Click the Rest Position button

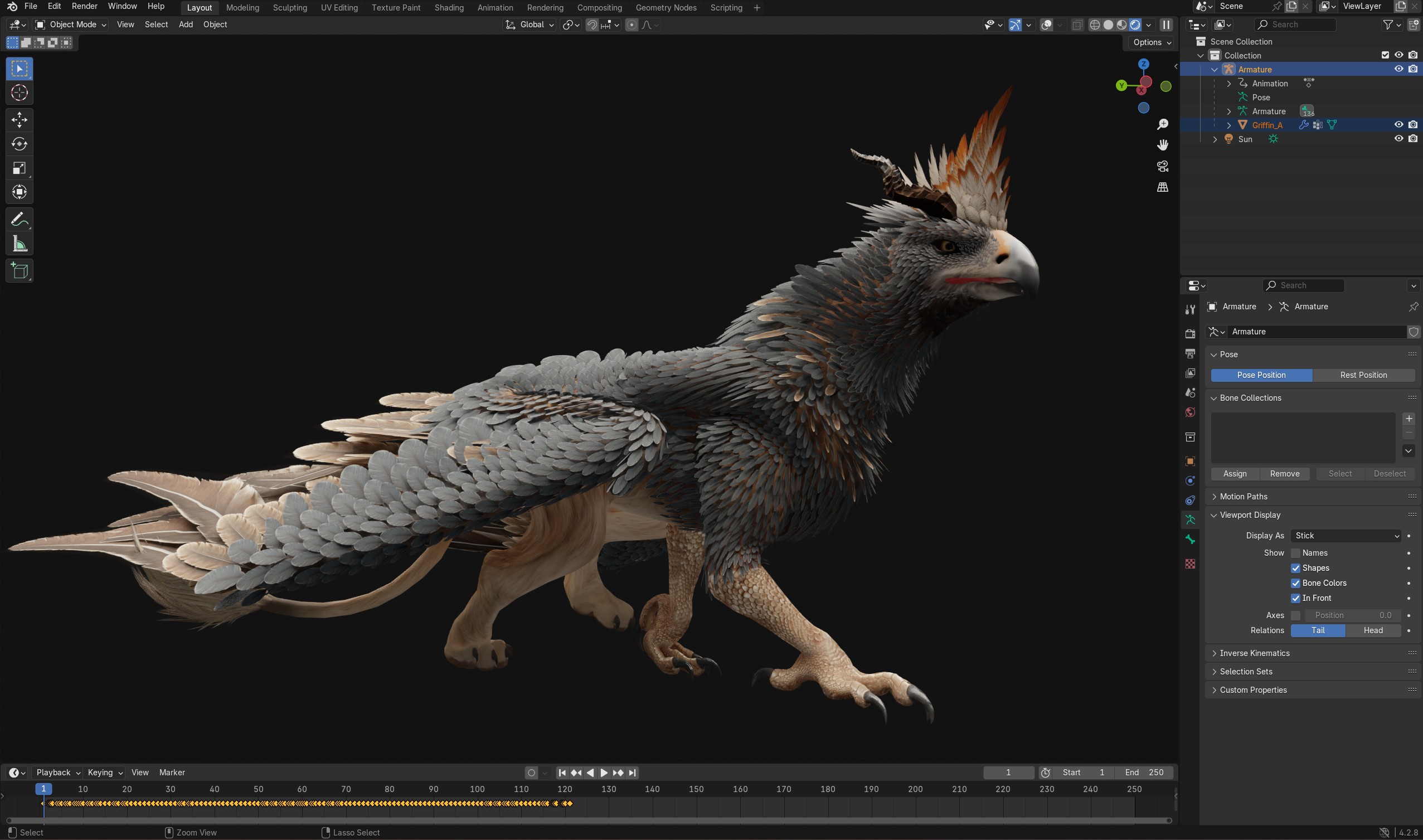pos(1363,375)
